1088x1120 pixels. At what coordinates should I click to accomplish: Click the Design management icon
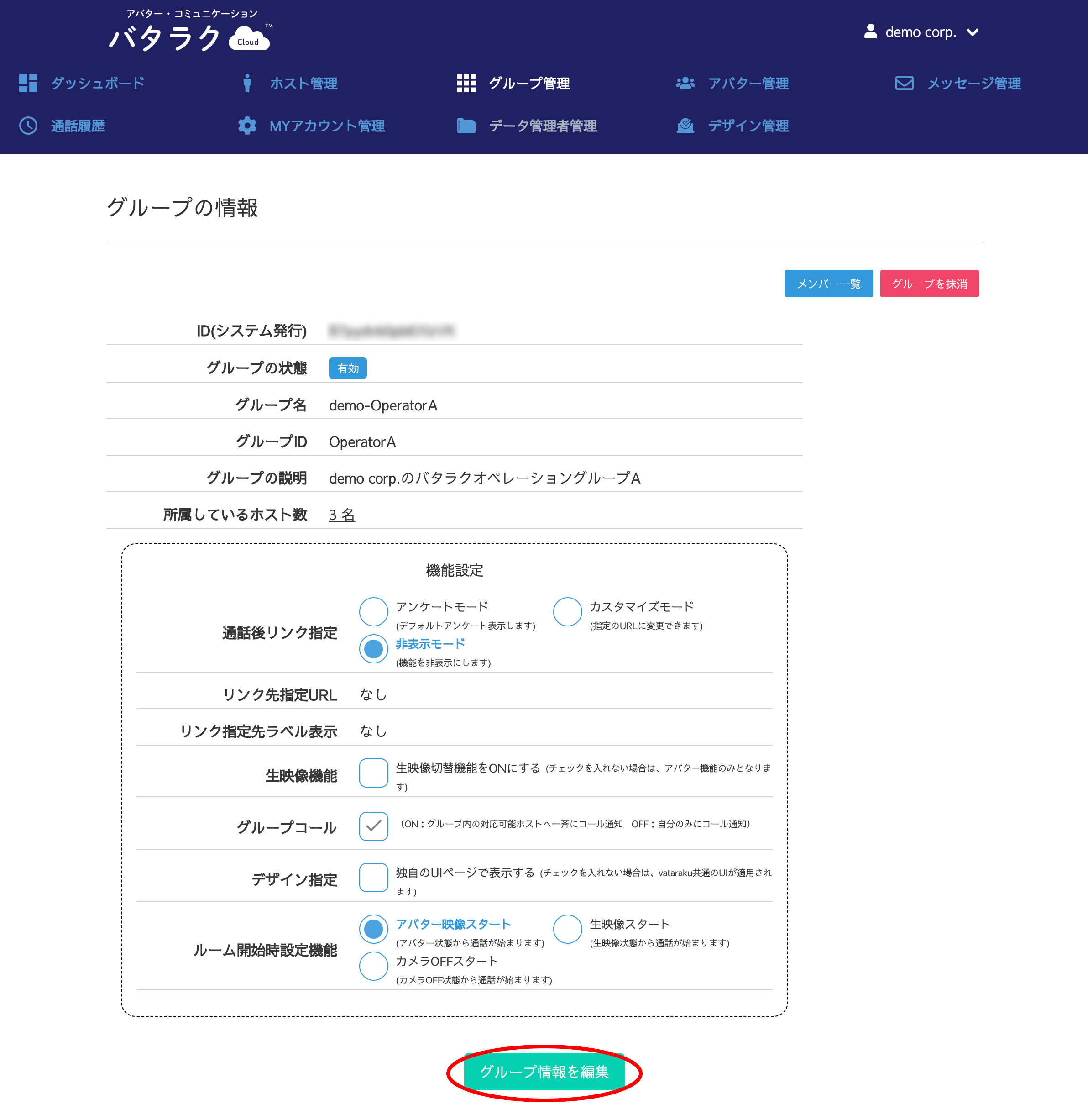685,126
